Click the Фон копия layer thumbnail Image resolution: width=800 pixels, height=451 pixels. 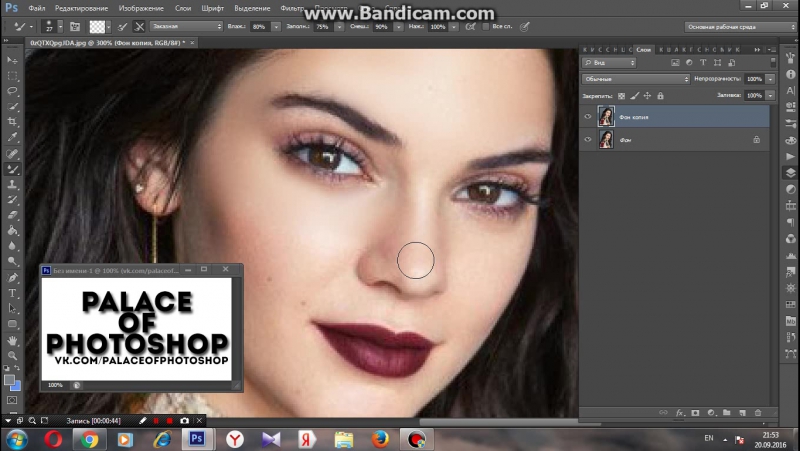[x=606, y=117]
